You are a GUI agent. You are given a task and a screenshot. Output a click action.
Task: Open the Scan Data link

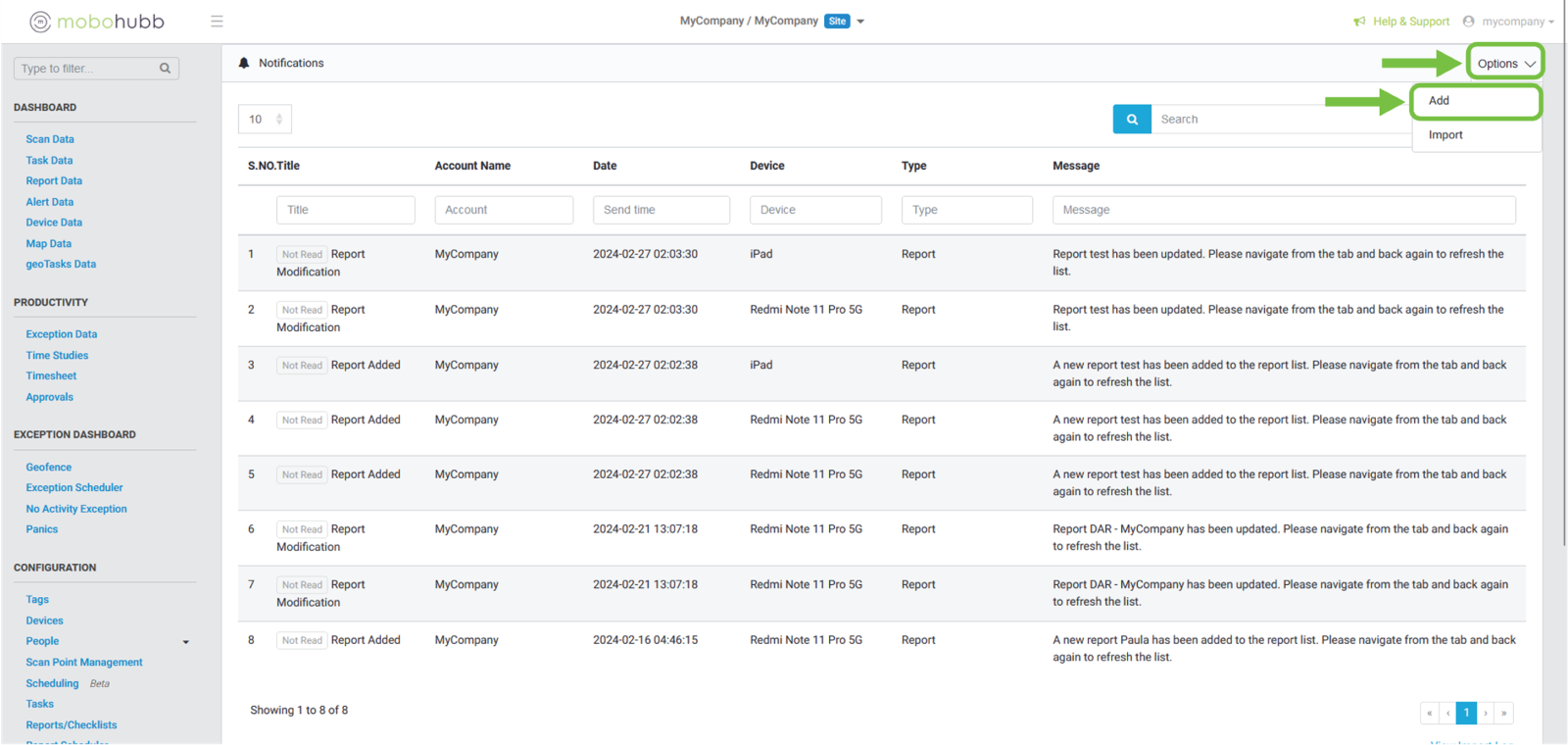50,139
